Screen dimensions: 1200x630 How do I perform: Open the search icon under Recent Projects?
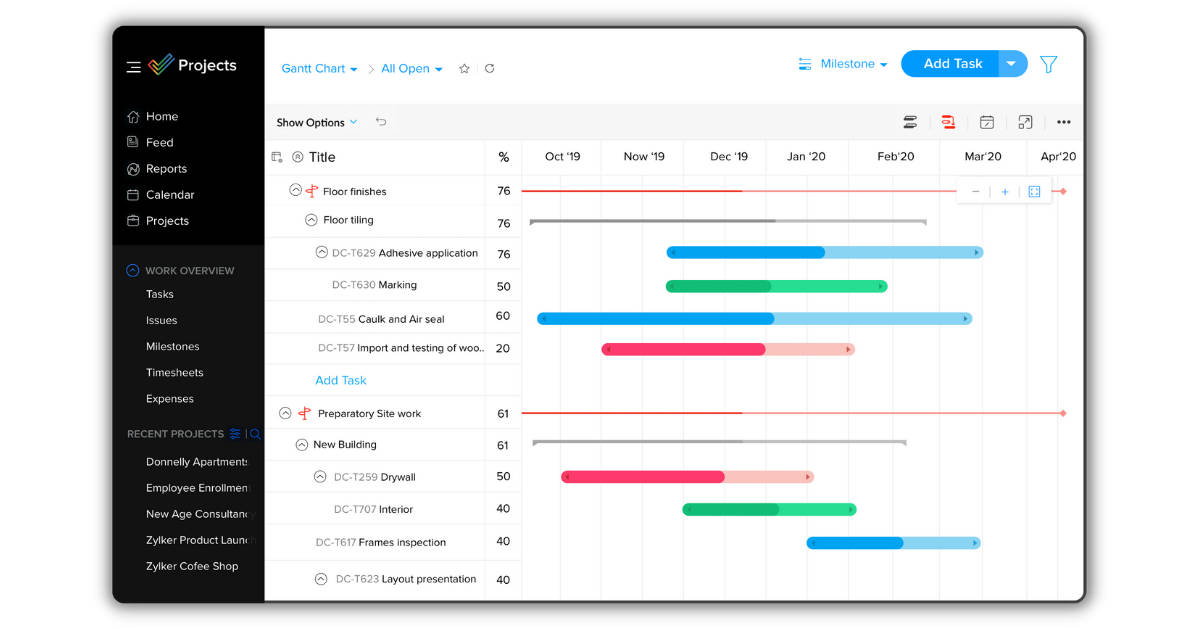[x=256, y=433]
